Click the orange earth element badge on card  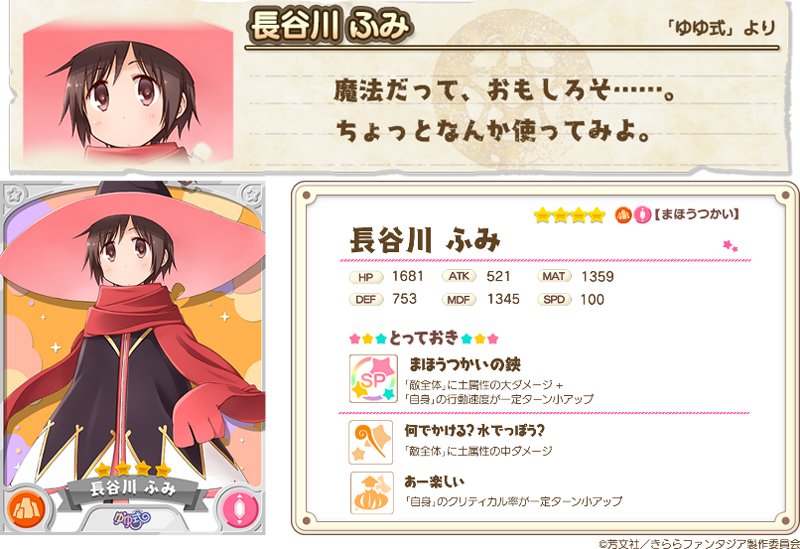26,509
